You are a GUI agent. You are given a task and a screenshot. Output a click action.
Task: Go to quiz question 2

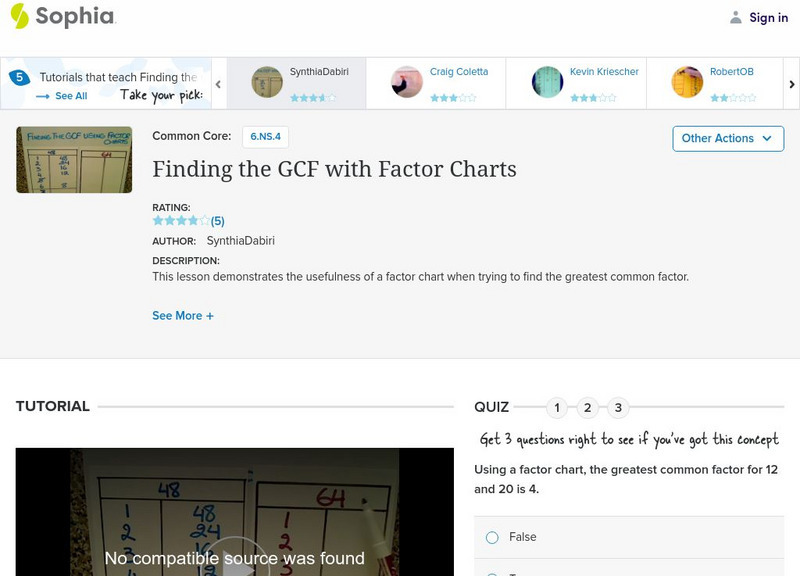click(x=588, y=407)
